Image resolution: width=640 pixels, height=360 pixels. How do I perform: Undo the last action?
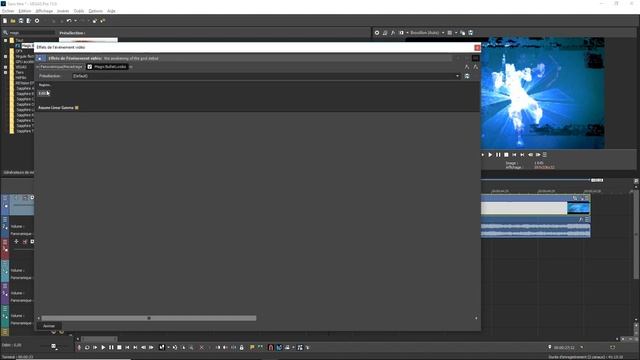[69, 20]
